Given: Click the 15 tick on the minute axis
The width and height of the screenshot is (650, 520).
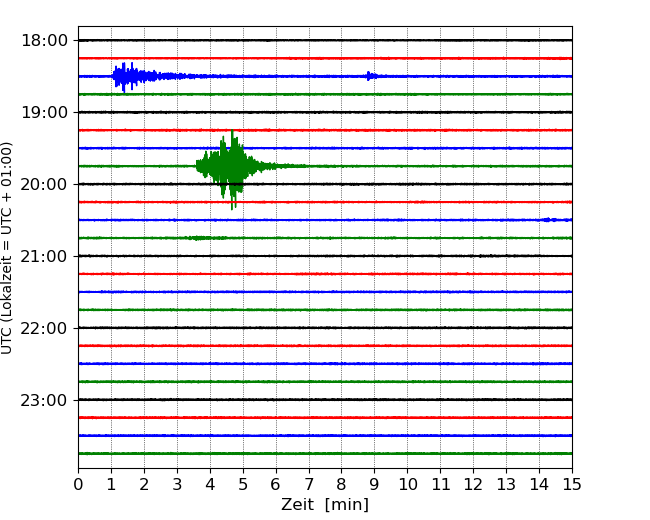Looking at the screenshot, I should (x=572, y=484).
